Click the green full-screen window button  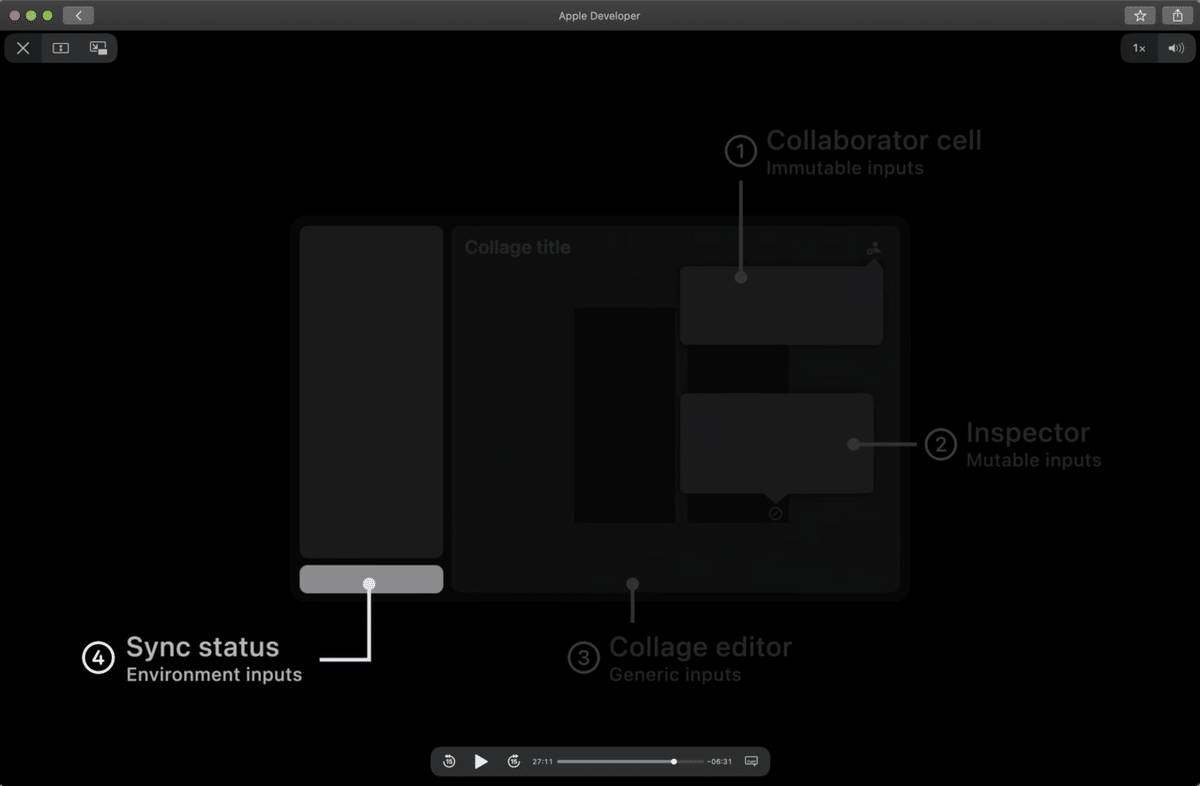[47, 15]
